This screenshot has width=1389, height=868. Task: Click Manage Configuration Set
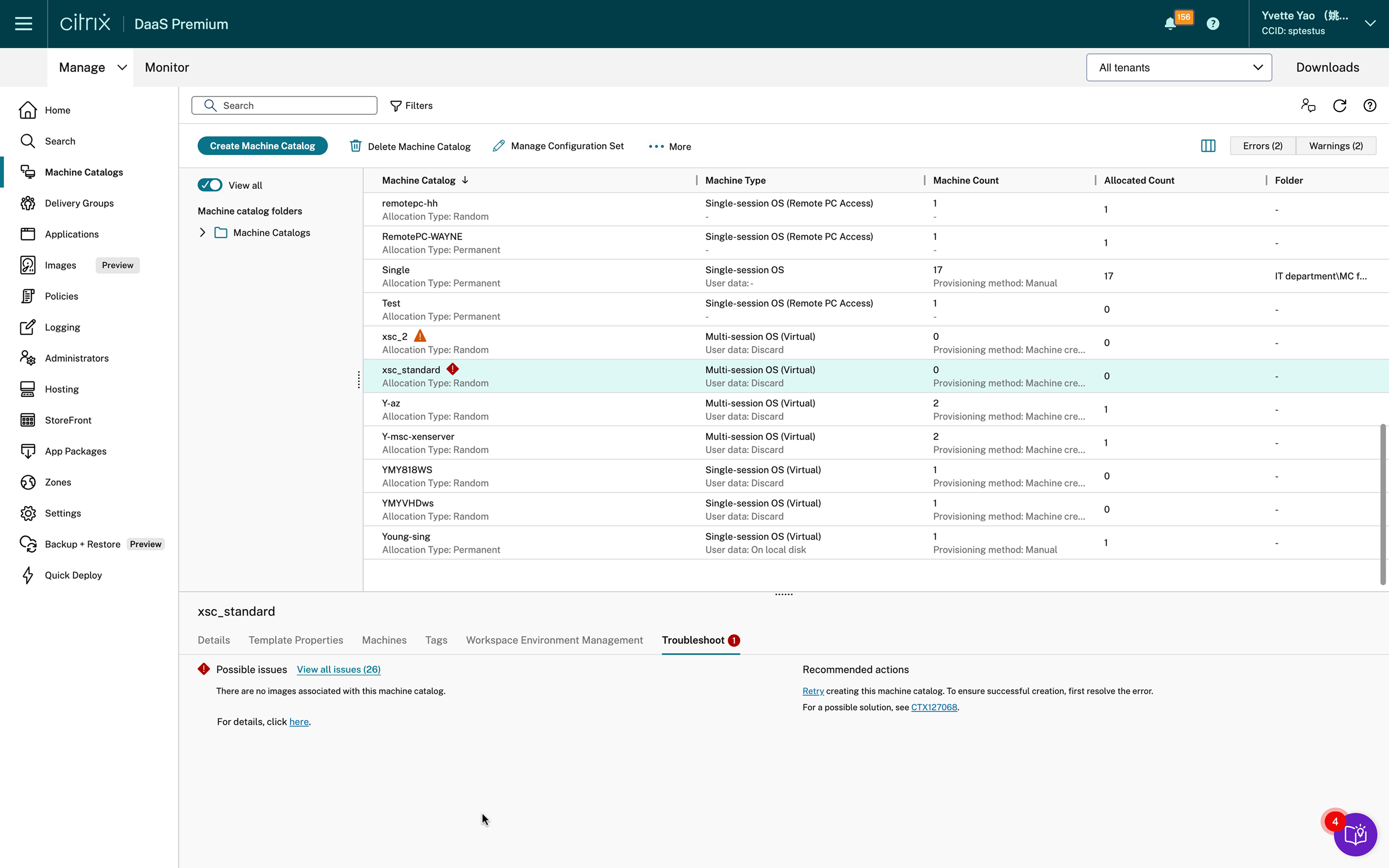pyautogui.click(x=558, y=146)
